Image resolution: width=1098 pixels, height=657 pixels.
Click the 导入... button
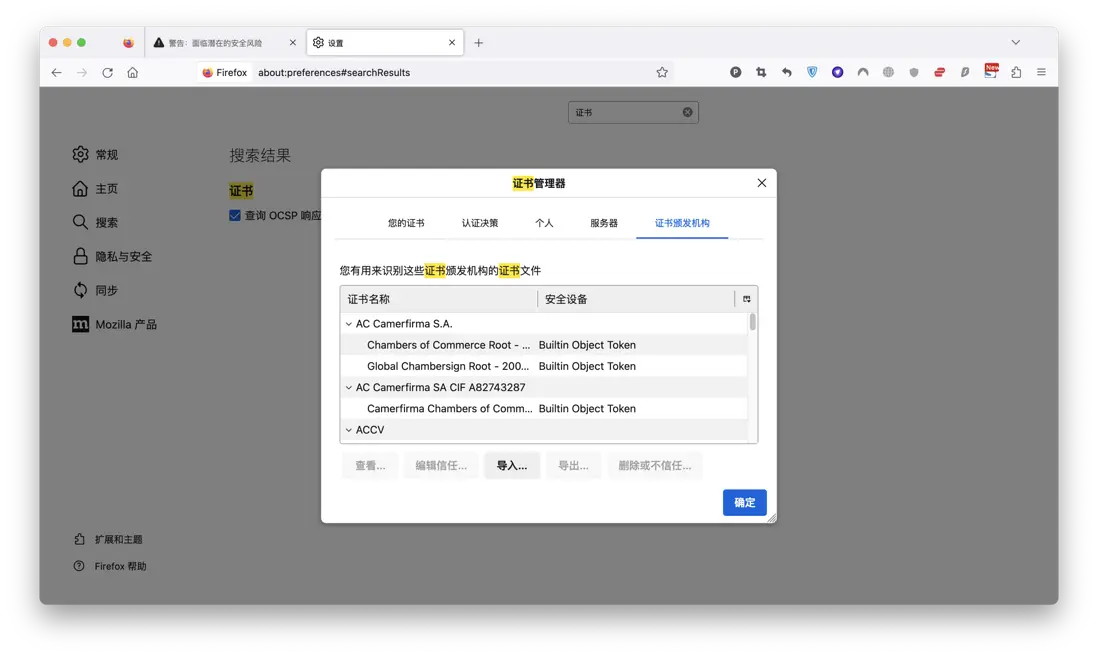tap(511, 465)
